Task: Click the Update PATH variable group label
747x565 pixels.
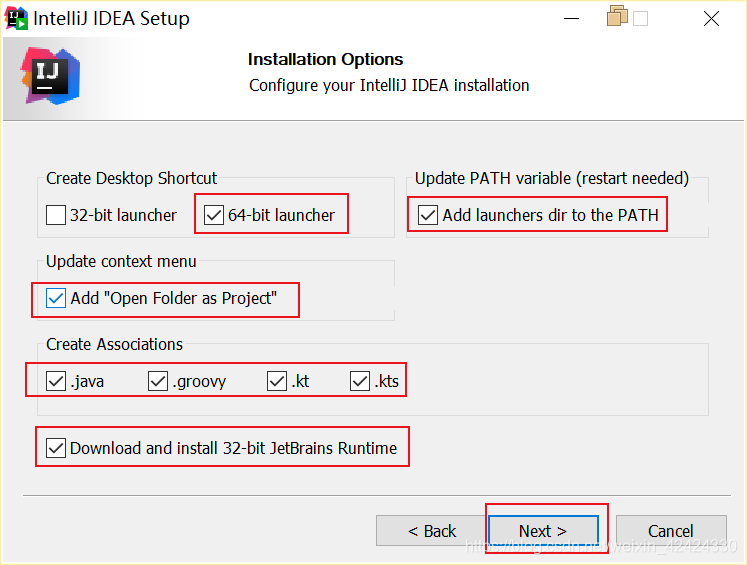Action: pos(552,178)
